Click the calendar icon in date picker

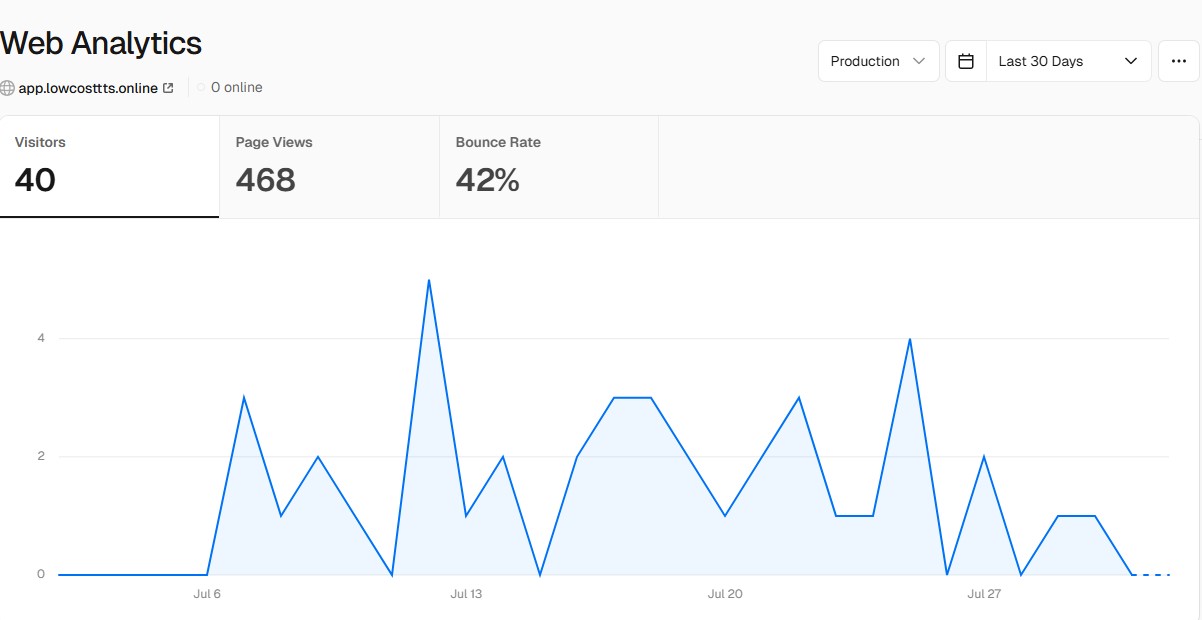pos(966,61)
